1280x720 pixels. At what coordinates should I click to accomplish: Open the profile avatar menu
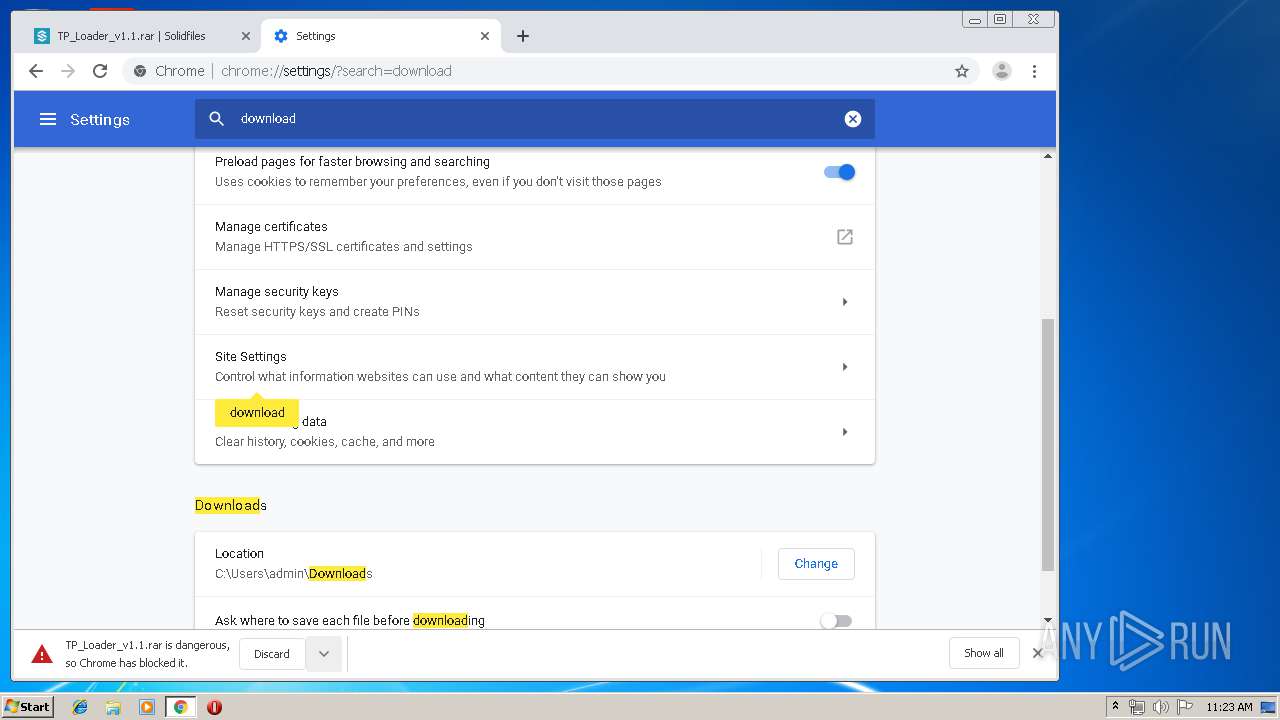coord(1002,71)
